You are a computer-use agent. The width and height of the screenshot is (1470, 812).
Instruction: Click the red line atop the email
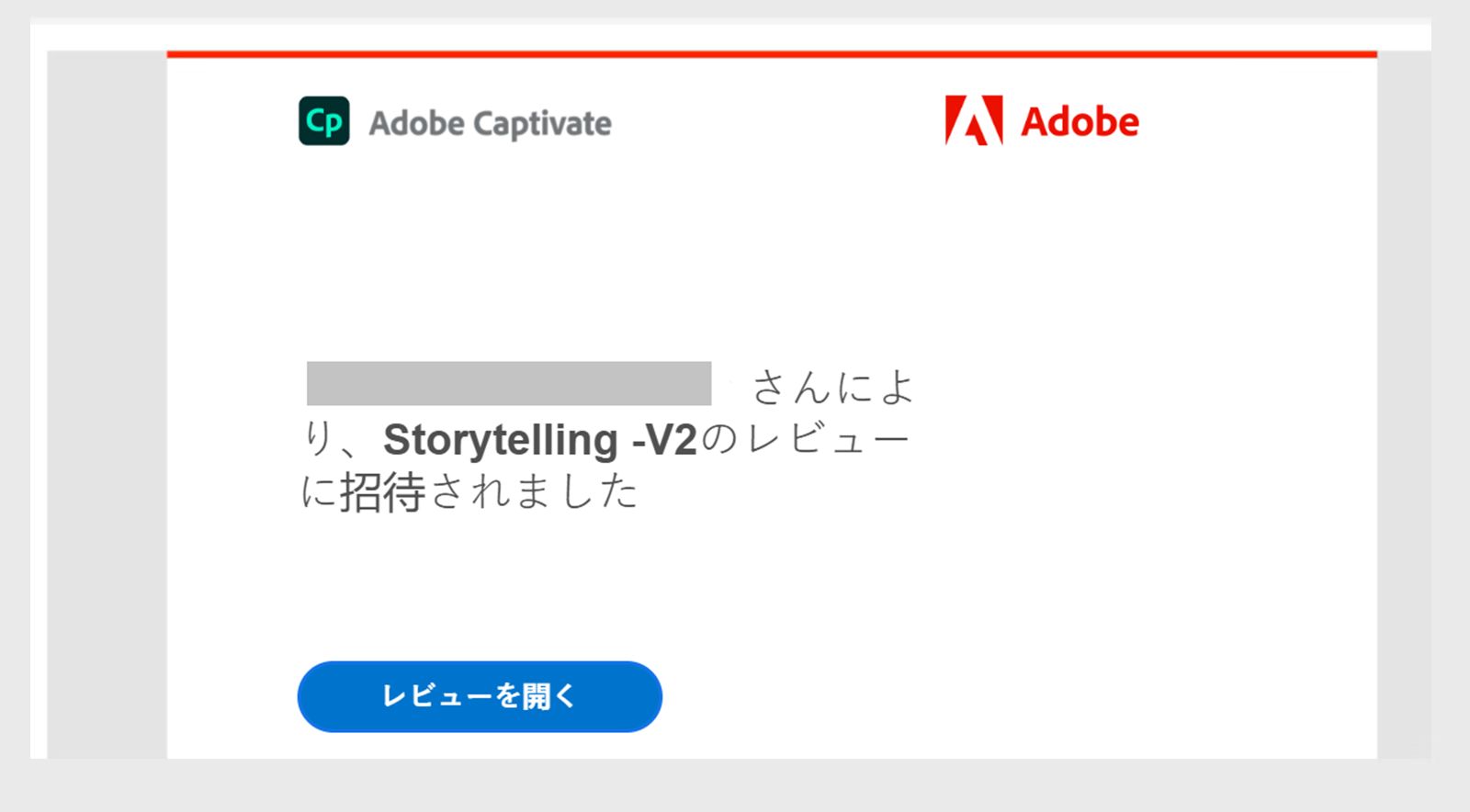772,54
